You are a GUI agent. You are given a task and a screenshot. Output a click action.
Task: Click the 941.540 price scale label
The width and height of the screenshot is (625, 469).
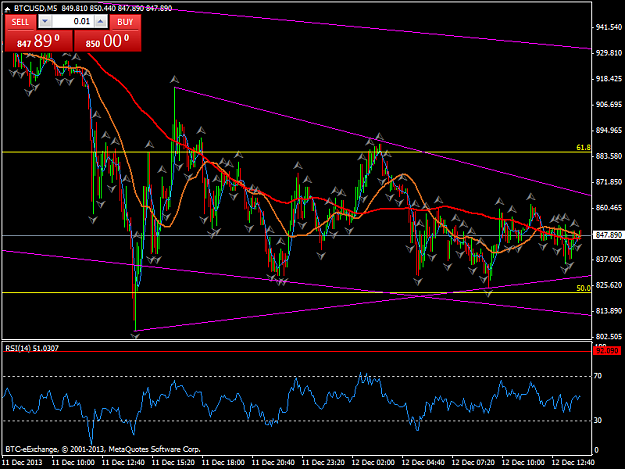[609, 27]
